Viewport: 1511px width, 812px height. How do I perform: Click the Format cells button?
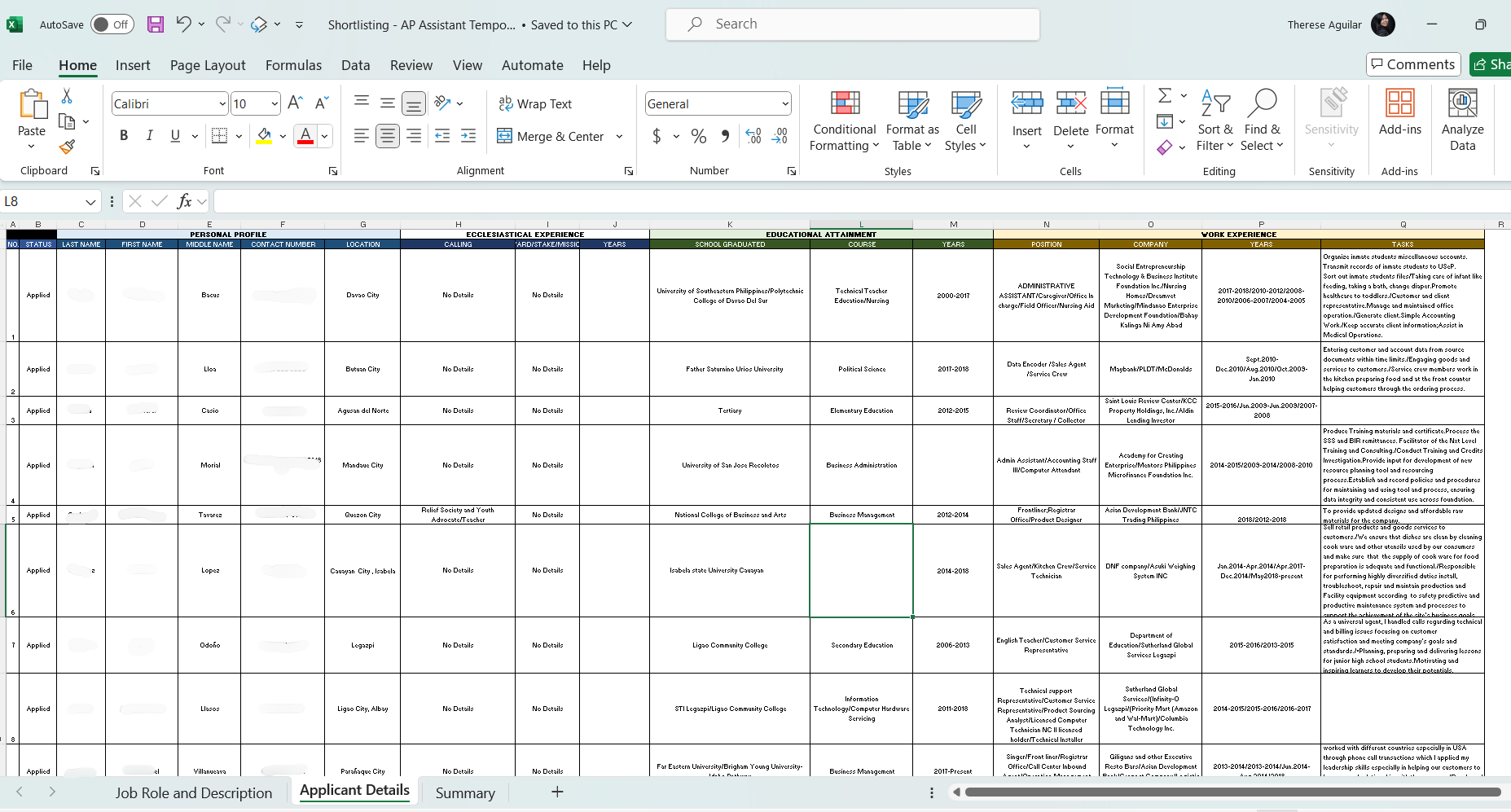tap(1114, 121)
